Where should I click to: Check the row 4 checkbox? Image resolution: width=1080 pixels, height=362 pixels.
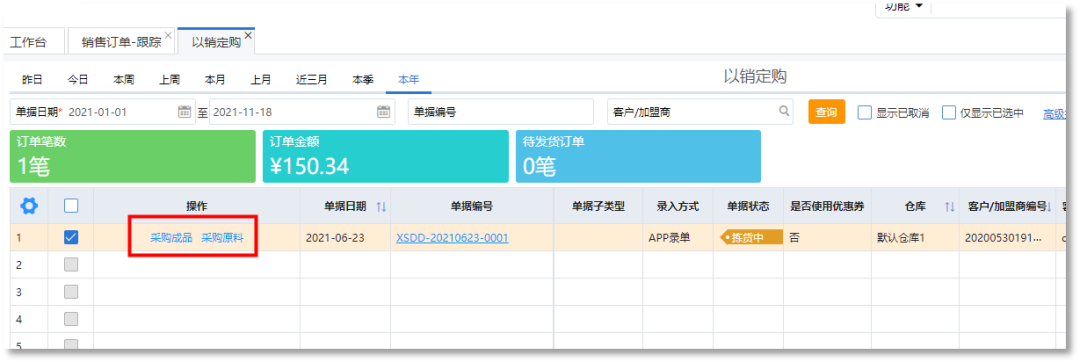click(71, 319)
